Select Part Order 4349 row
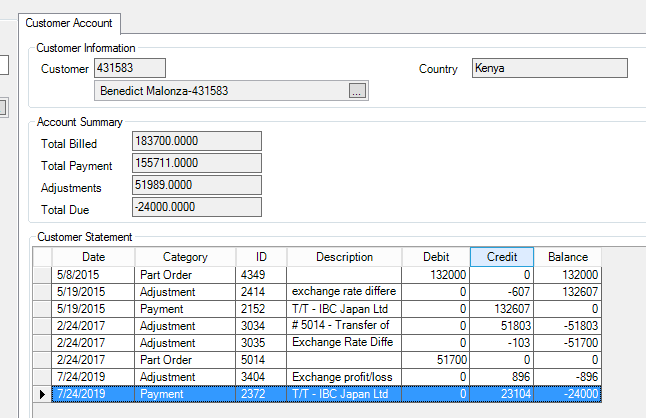 click(326, 275)
